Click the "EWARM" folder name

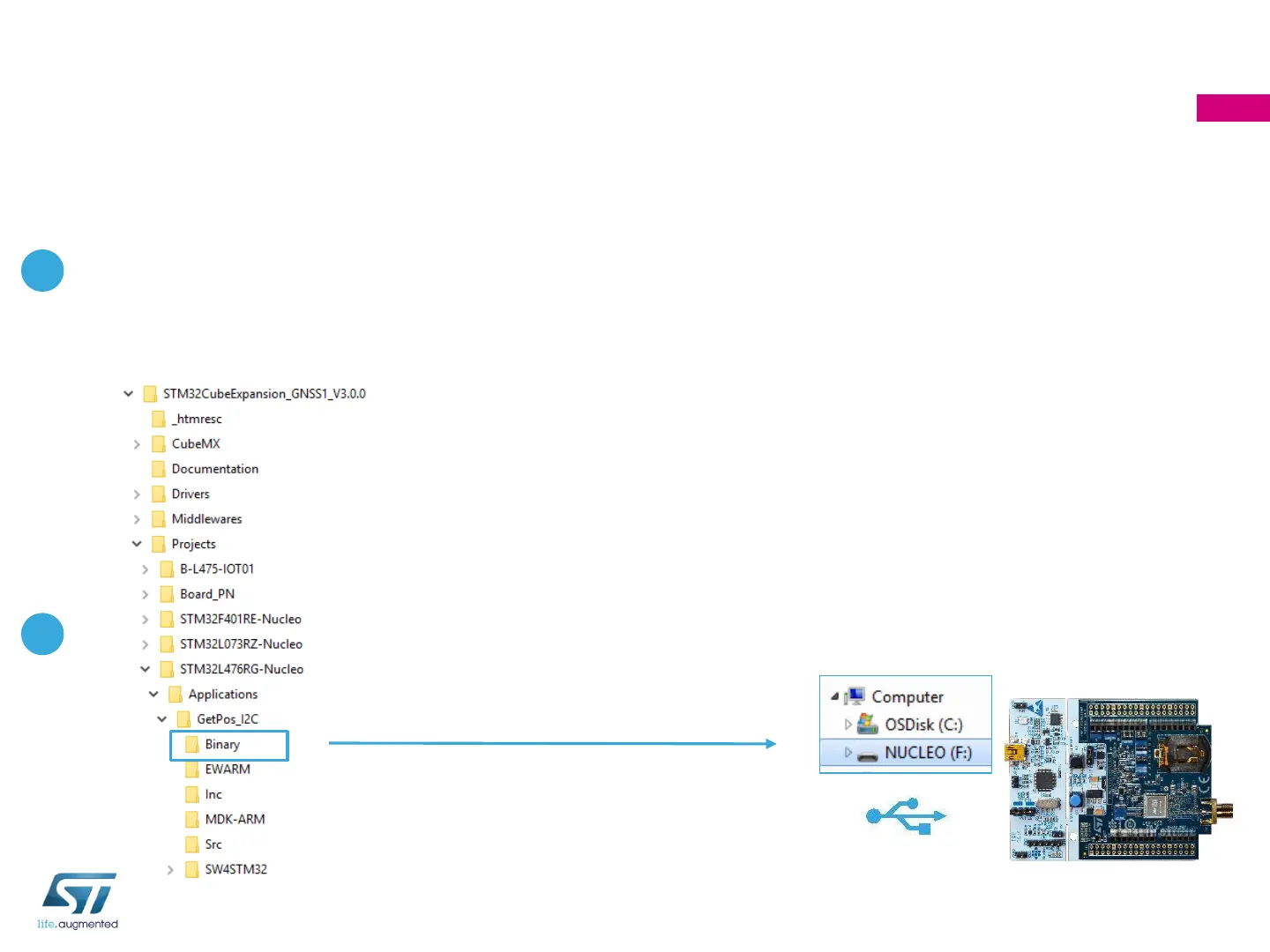(228, 770)
